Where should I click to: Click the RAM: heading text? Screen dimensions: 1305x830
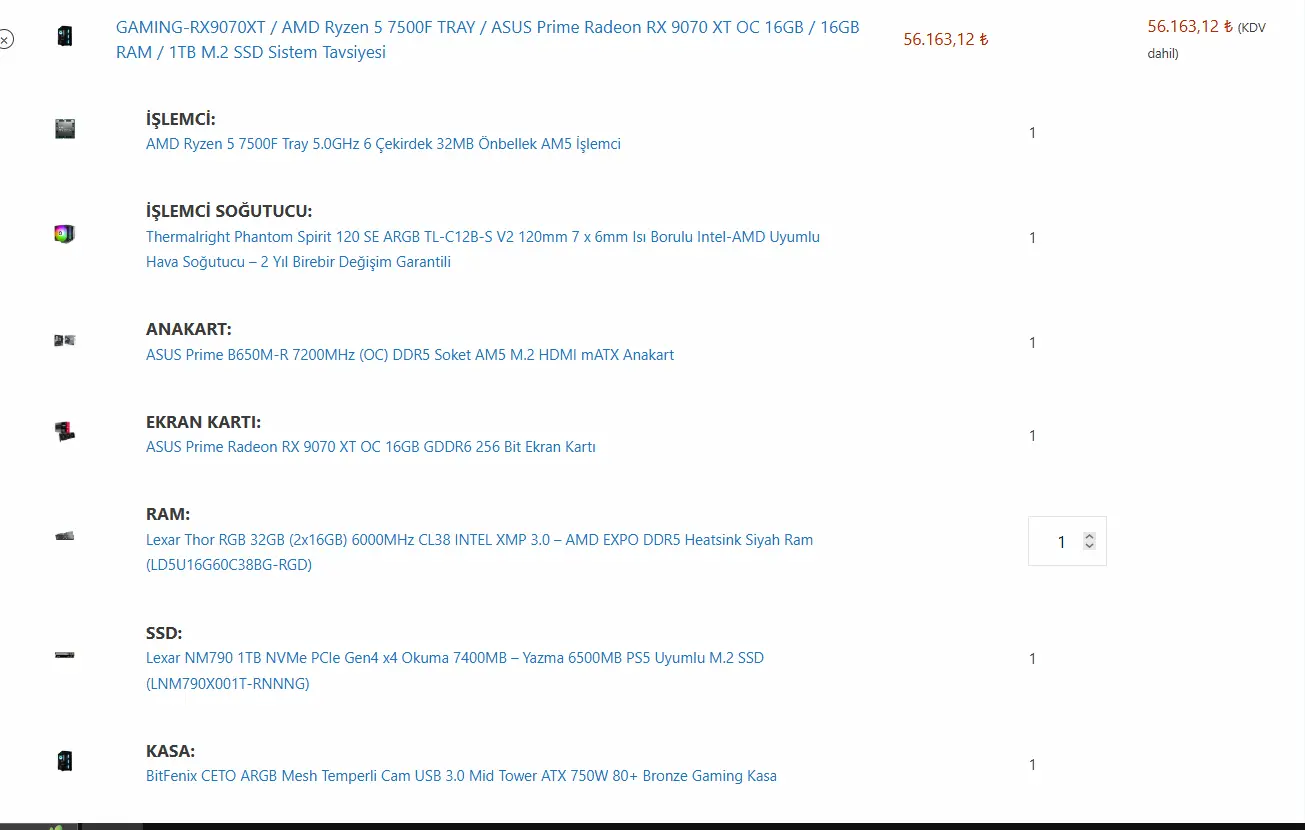coord(168,514)
